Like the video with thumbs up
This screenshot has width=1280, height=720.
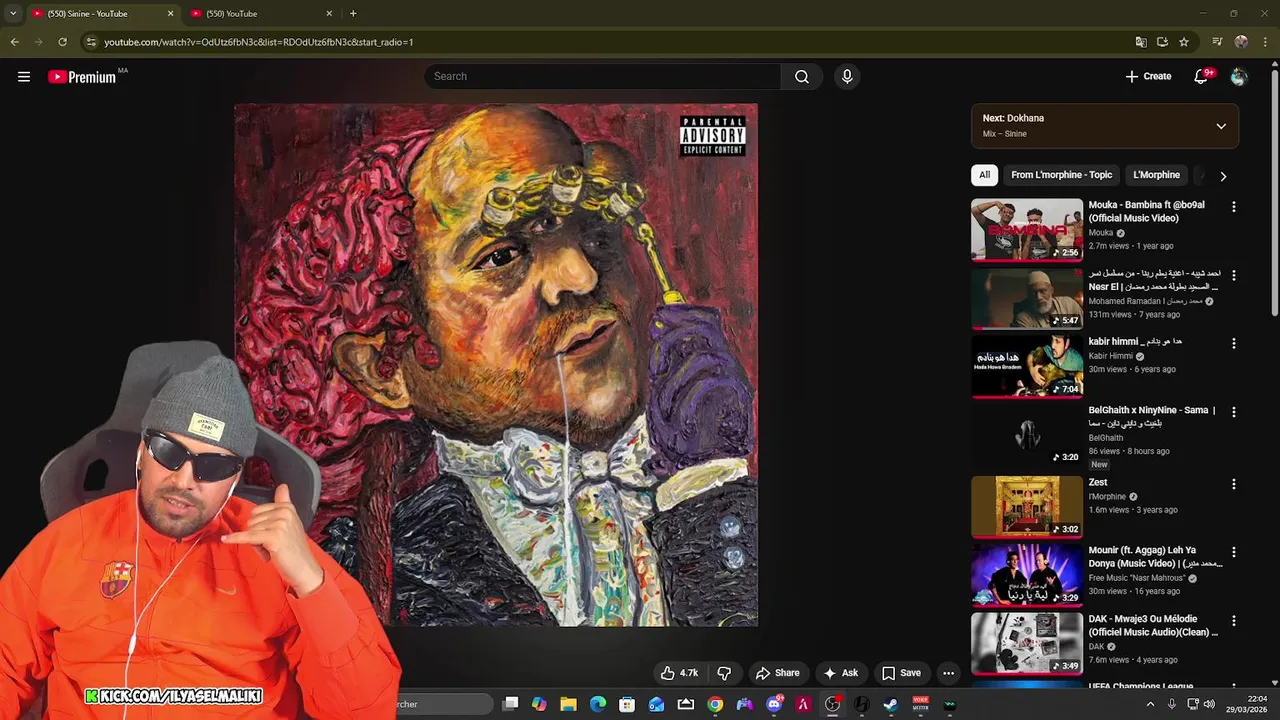point(679,673)
